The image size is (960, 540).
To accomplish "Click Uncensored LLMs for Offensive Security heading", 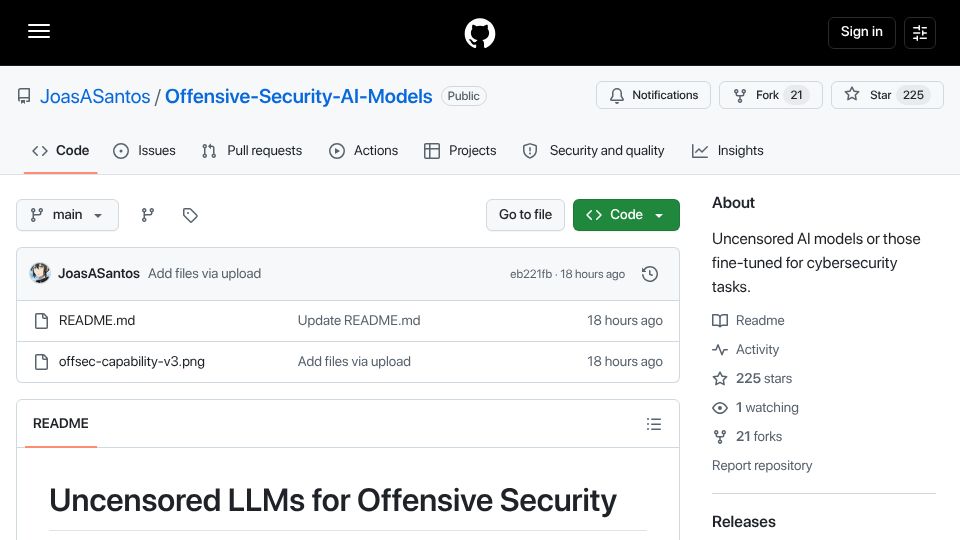I will (x=332, y=500).
